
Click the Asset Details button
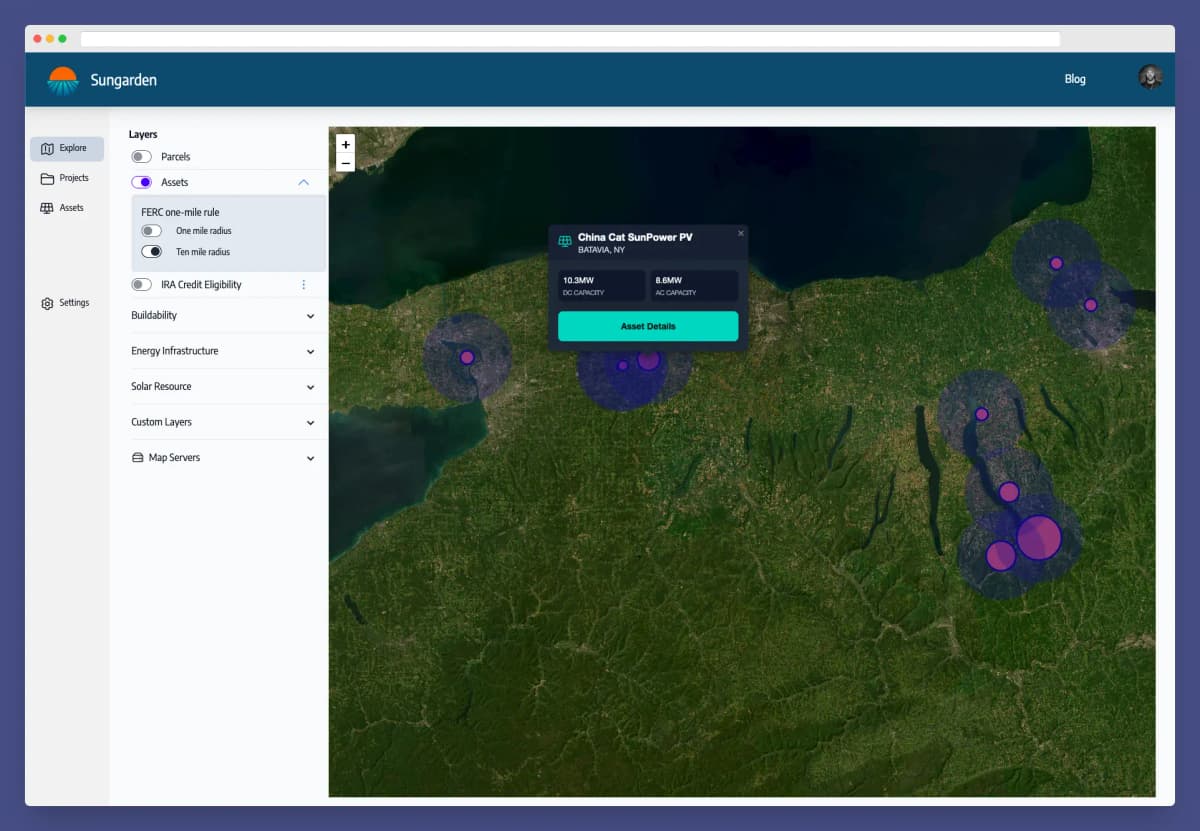pos(648,326)
